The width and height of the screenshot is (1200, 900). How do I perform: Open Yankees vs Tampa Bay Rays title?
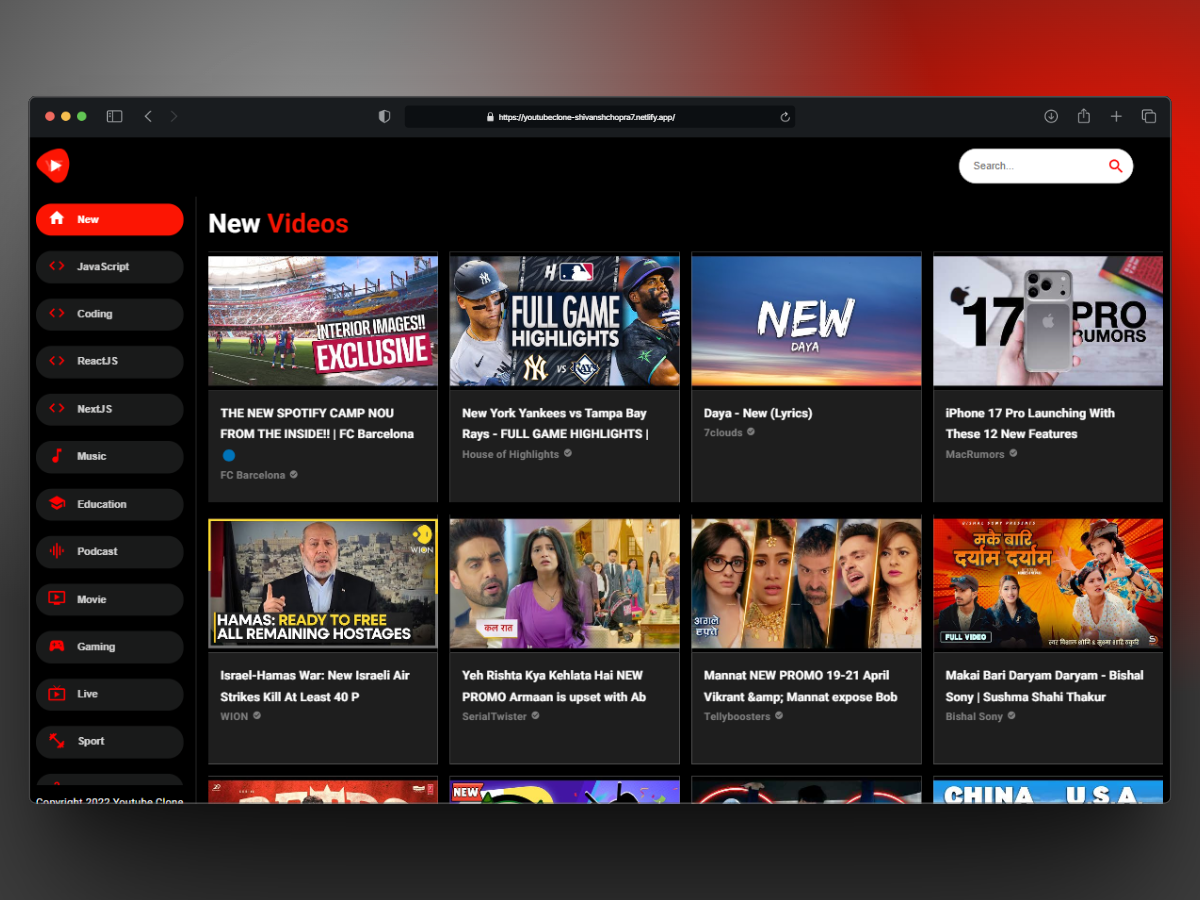pos(555,423)
